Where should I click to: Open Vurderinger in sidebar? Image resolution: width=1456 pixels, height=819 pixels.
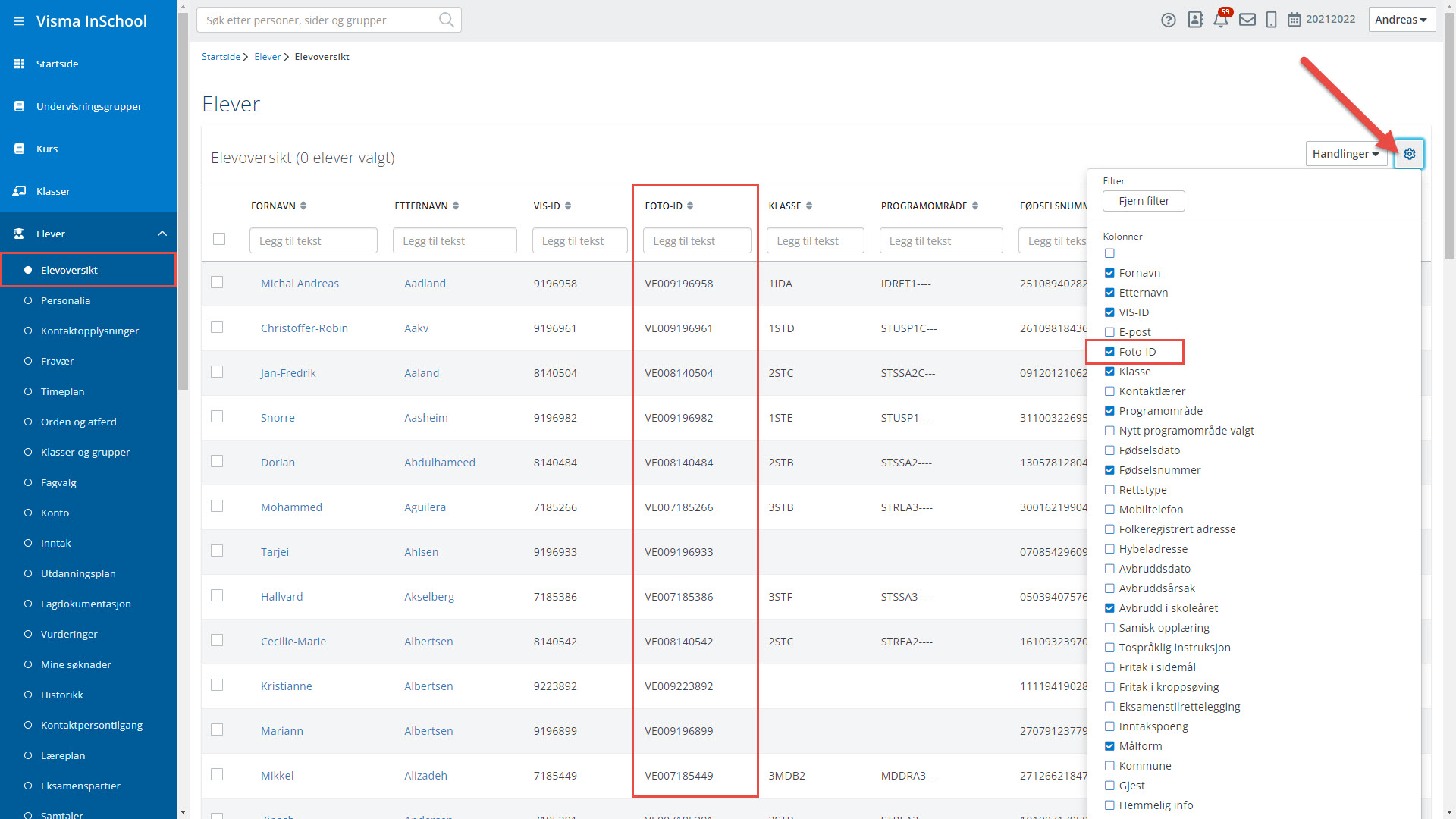(x=69, y=634)
